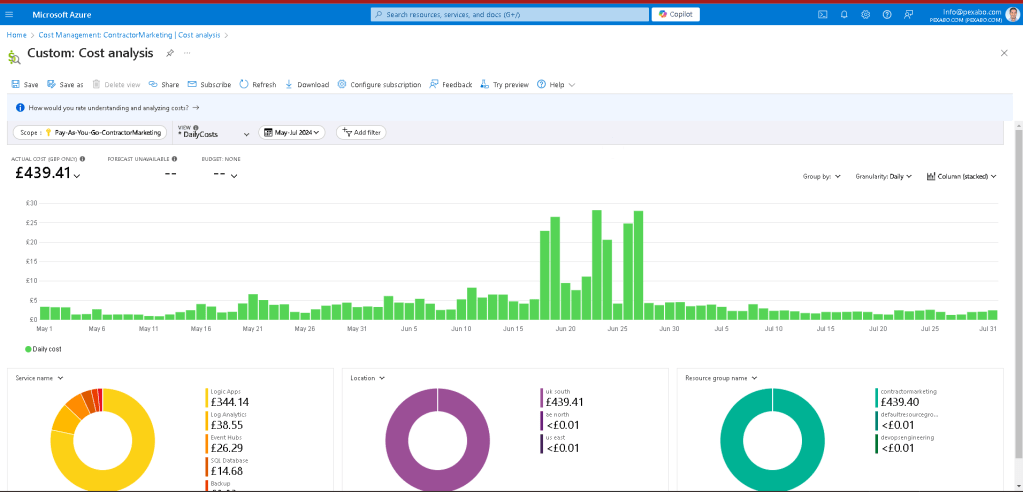Download the cost analysis data

pos(307,84)
